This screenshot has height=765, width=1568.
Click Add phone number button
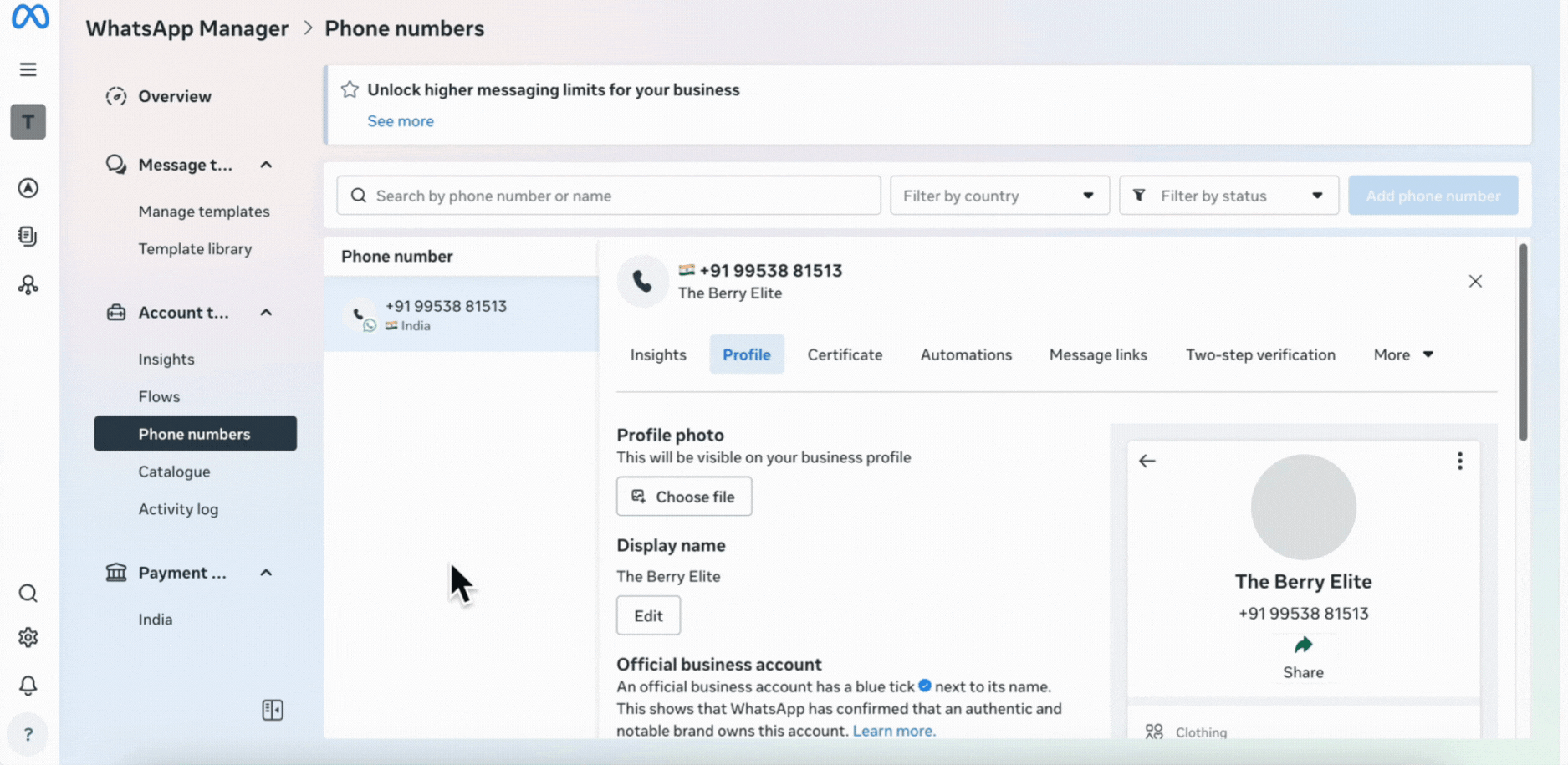[x=1433, y=196]
